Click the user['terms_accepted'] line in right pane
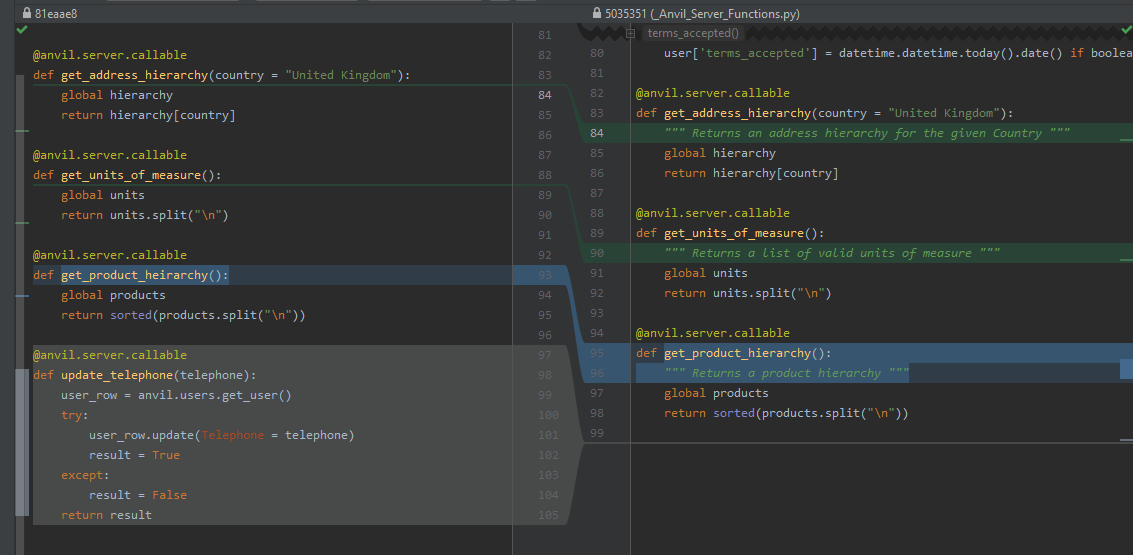Image resolution: width=1133 pixels, height=555 pixels. tap(898, 53)
